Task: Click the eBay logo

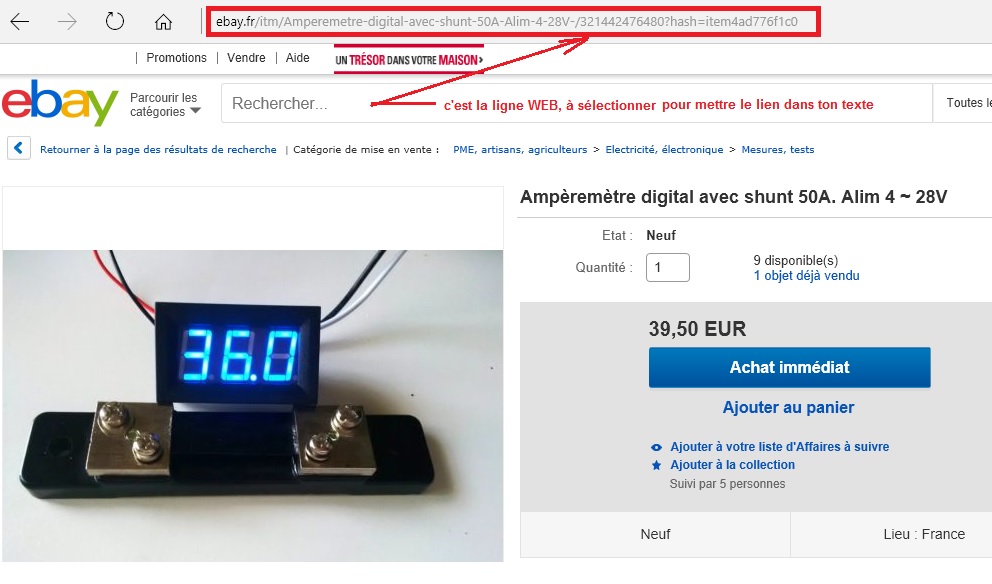Action: [x=60, y=103]
